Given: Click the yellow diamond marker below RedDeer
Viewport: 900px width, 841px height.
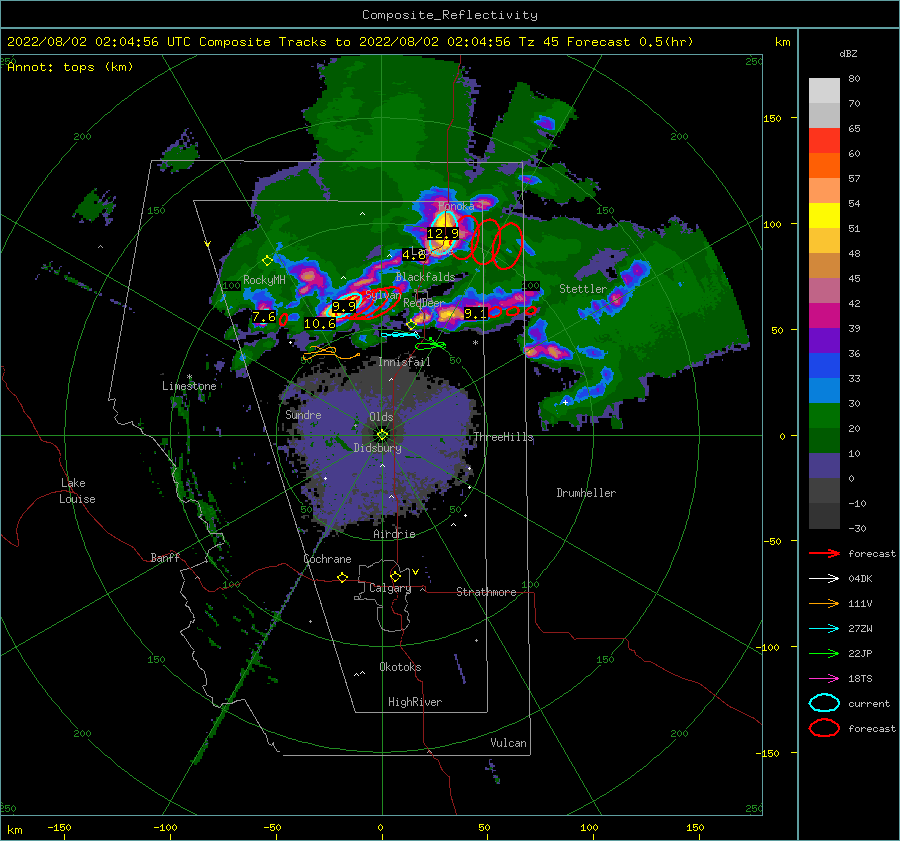Looking at the screenshot, I should tap(411, 325).
